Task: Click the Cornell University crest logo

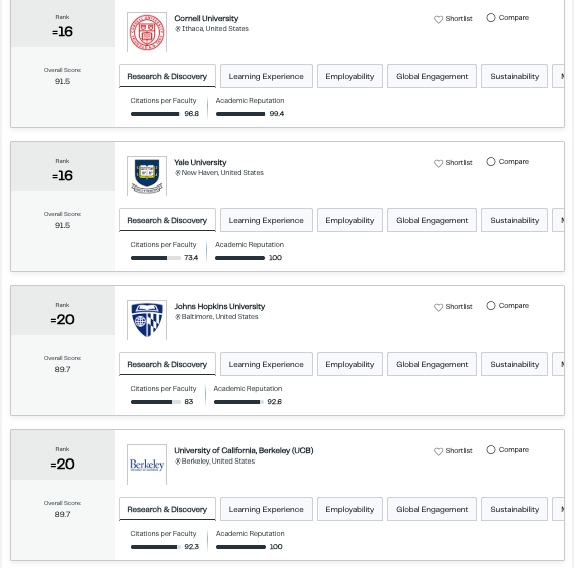Action: tap(147, 32)
